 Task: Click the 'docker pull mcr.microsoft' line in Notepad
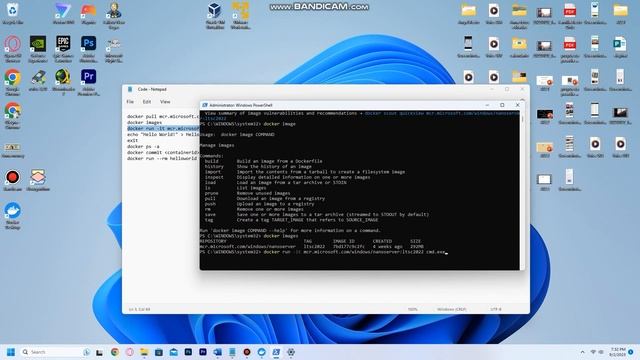[163, 116]
